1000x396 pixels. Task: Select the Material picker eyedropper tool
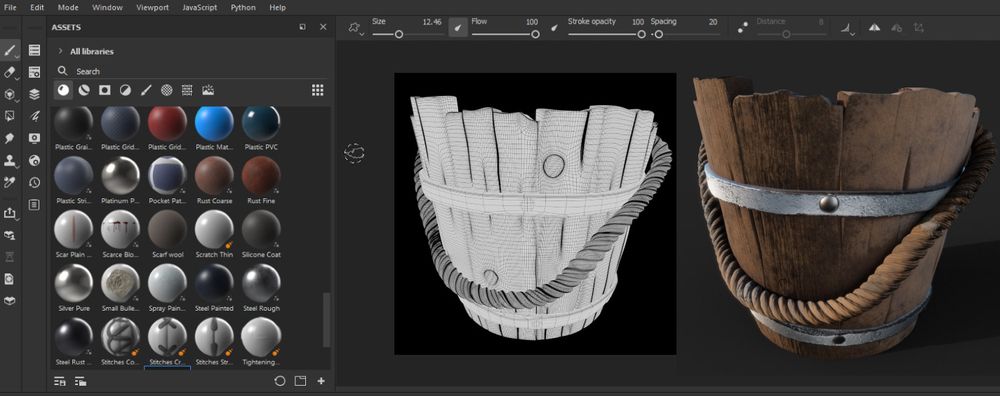coord(10,182)
